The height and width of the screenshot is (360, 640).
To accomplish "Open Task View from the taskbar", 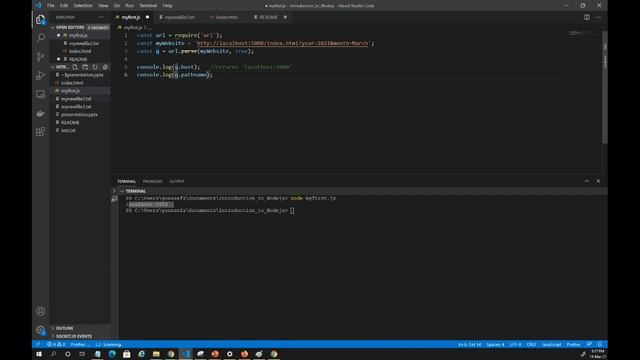I will pos(82,354).
